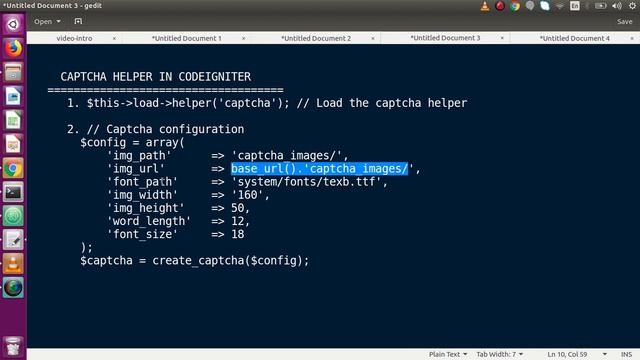
Task: Switch to Untitled Document 4 tab
Action: coord(575,38)
